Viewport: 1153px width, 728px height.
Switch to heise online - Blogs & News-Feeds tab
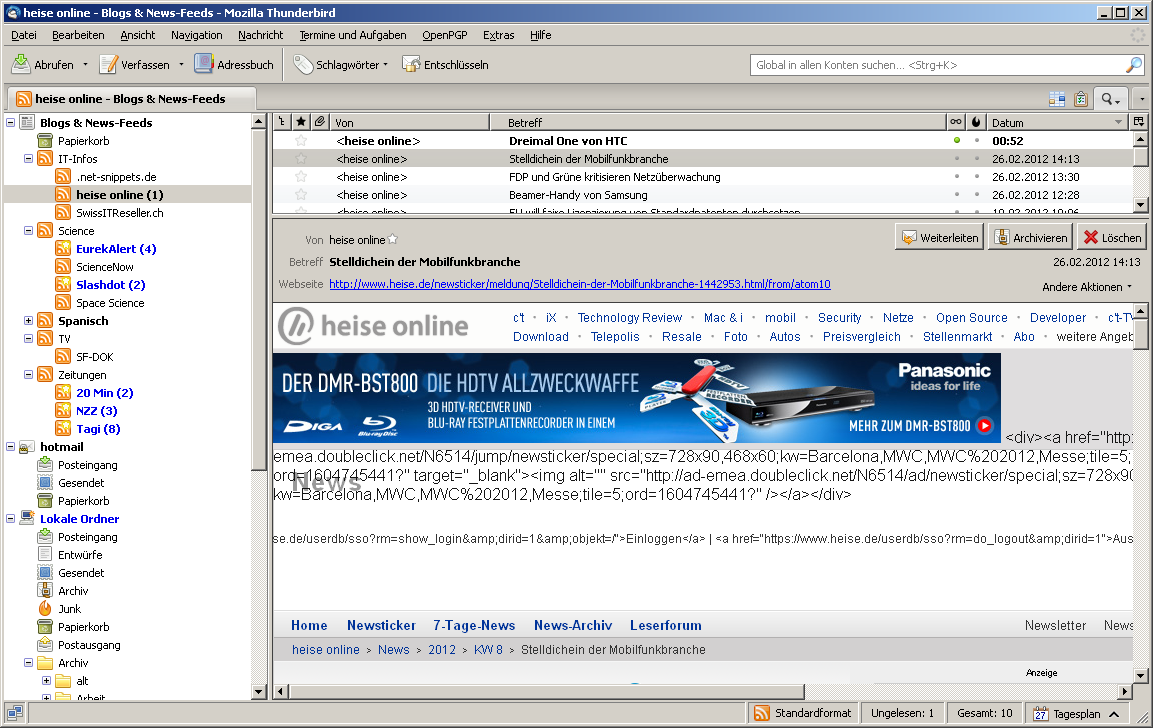click(x=131, y=99)
